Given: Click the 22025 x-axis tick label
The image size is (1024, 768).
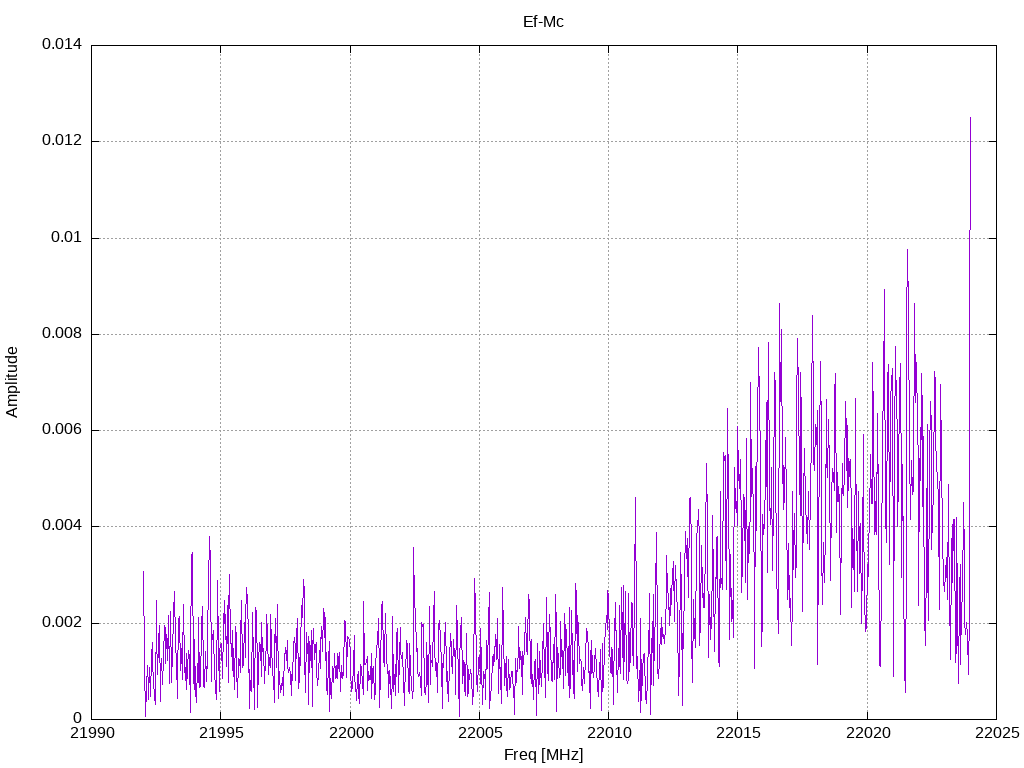Looking at the screenshot, I should (995, 735).
